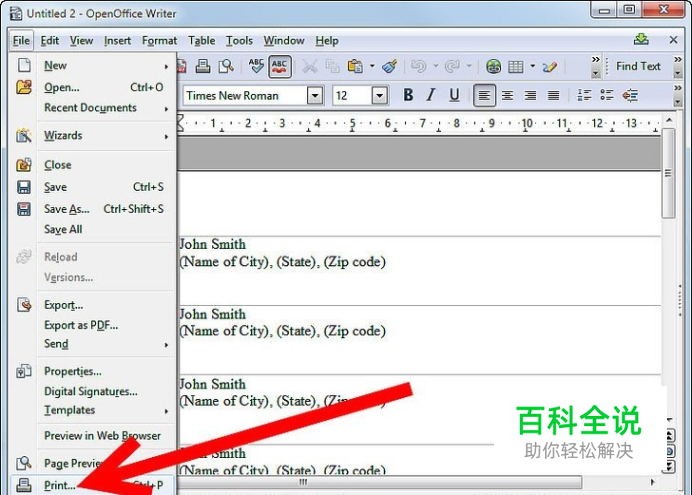The width and height of the screenshot is (692, 495).
Task: Open the Edit menu
Action: [x=49, y=41]
